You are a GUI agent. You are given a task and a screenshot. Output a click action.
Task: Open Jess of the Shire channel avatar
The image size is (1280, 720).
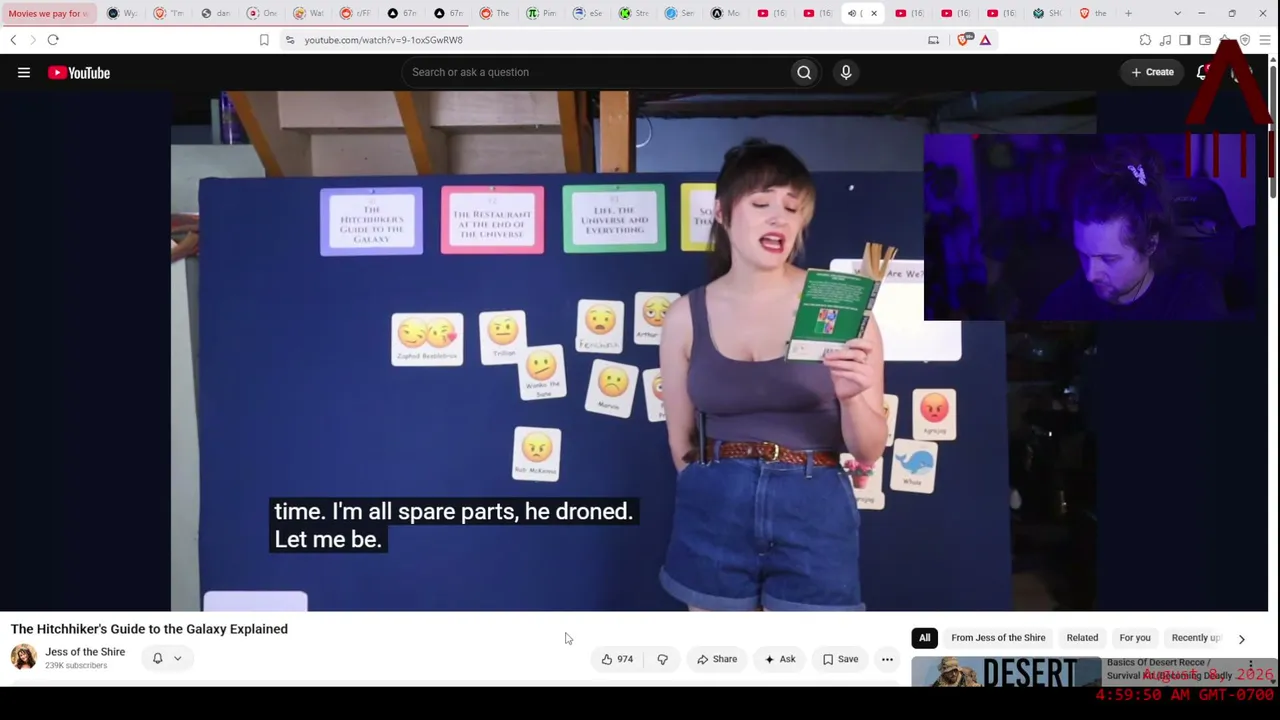[24, 657]
